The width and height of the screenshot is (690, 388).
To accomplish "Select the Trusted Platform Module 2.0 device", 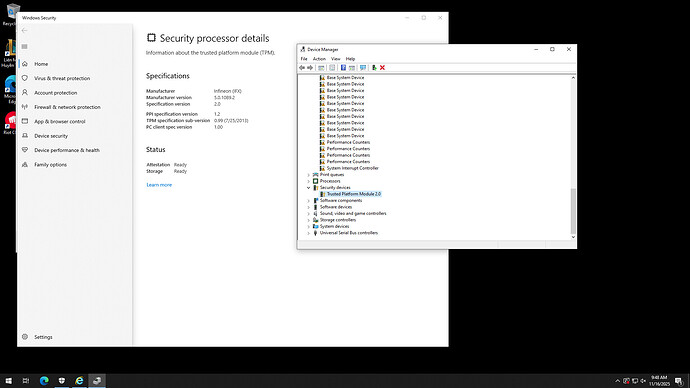I will click(x=353, y=194).
